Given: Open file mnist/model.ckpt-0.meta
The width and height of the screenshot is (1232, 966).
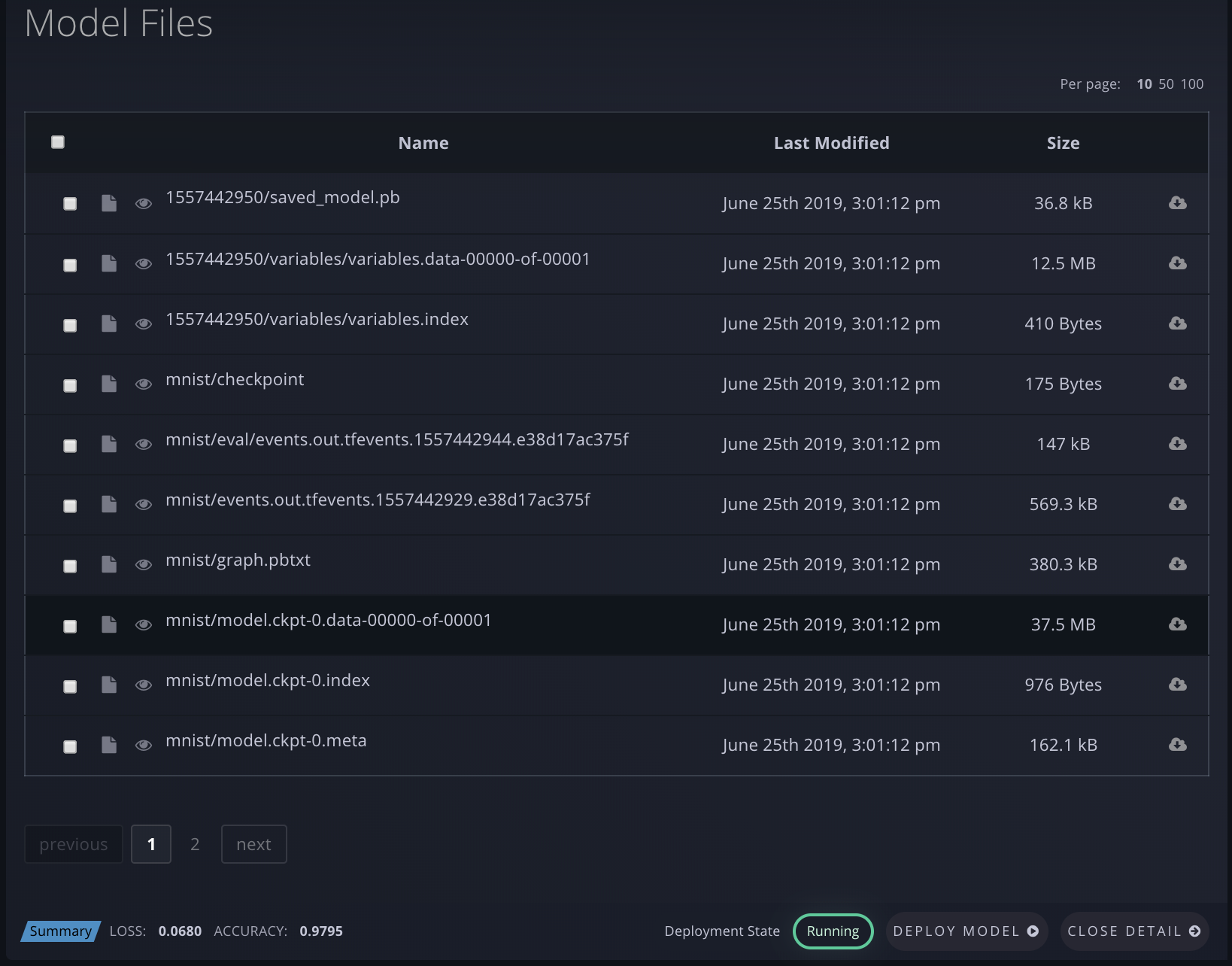Looking at the screenshot, I should [x=266, y=740].
